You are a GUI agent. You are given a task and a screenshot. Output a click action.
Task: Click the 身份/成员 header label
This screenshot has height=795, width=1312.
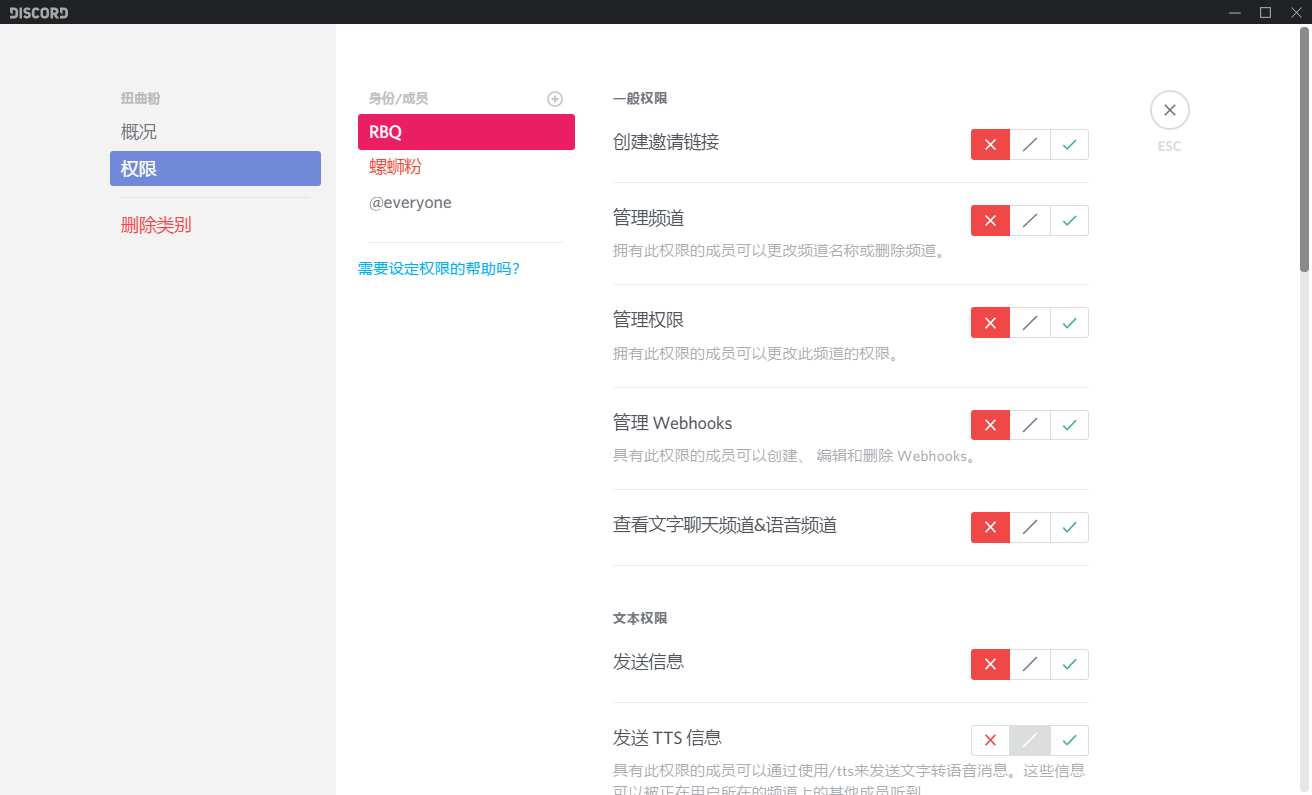(x=398, y=99)
